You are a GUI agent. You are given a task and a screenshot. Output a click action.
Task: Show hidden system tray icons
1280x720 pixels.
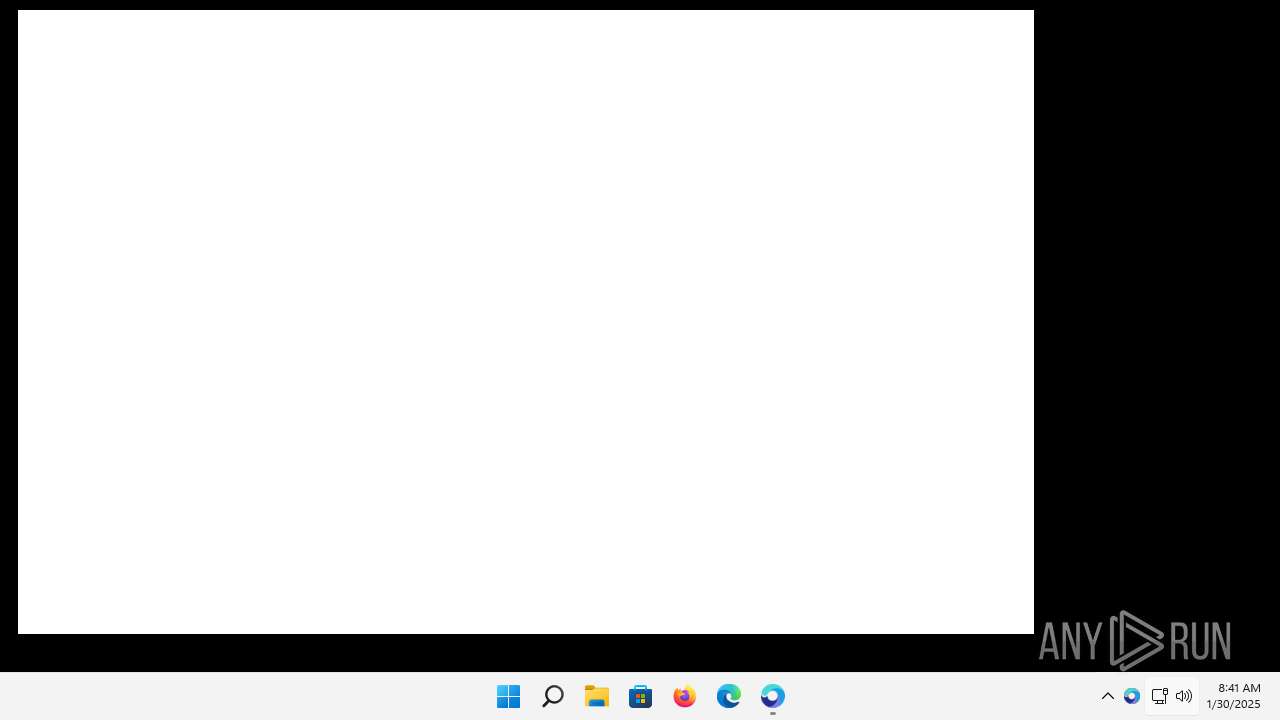tap(1108, 696)
